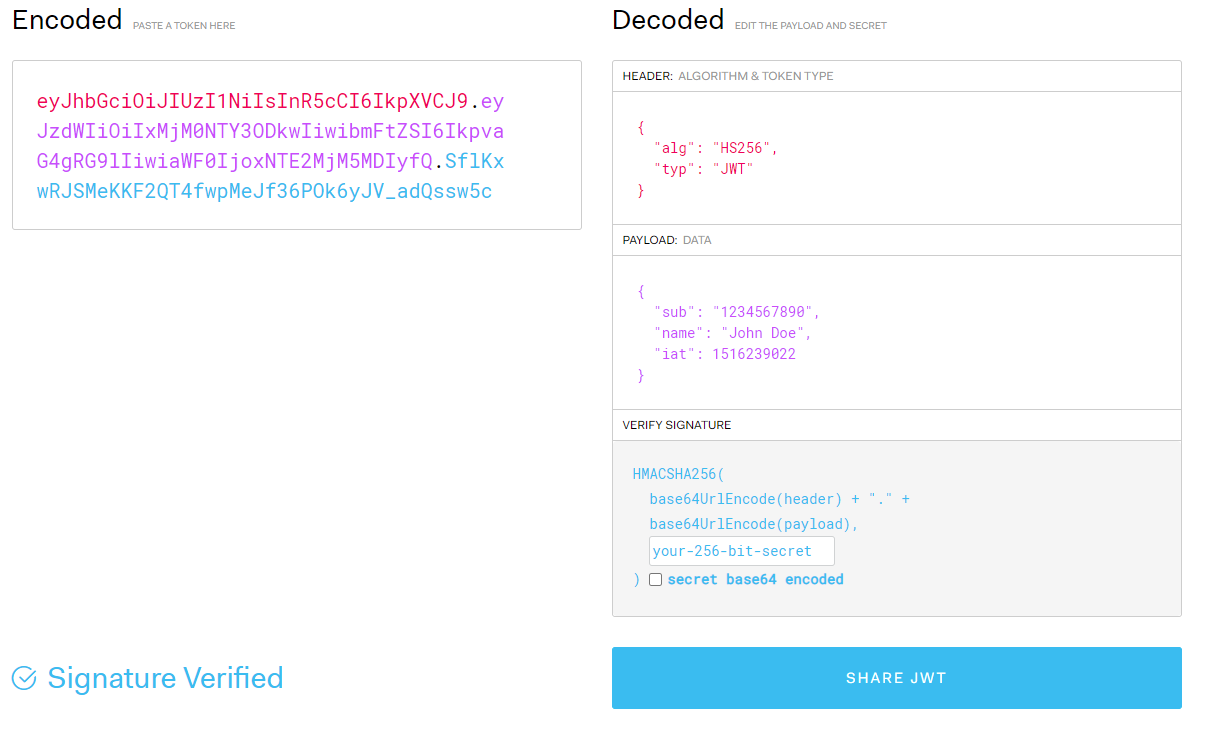Click the HEADER: ALGORITHM & TOKEN TYPE section label
This screenshot has height=741, width=1215.
pos(728,76)
